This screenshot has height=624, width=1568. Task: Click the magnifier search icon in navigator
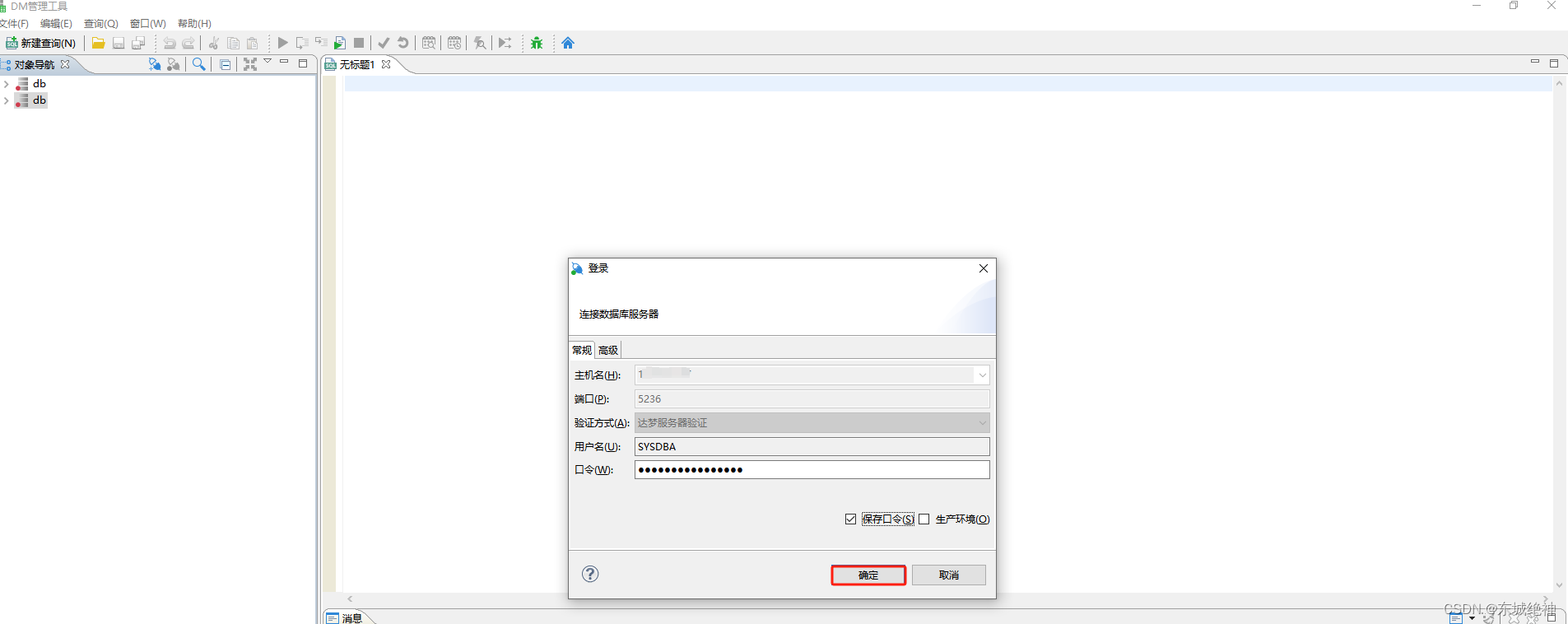point(198,64)
